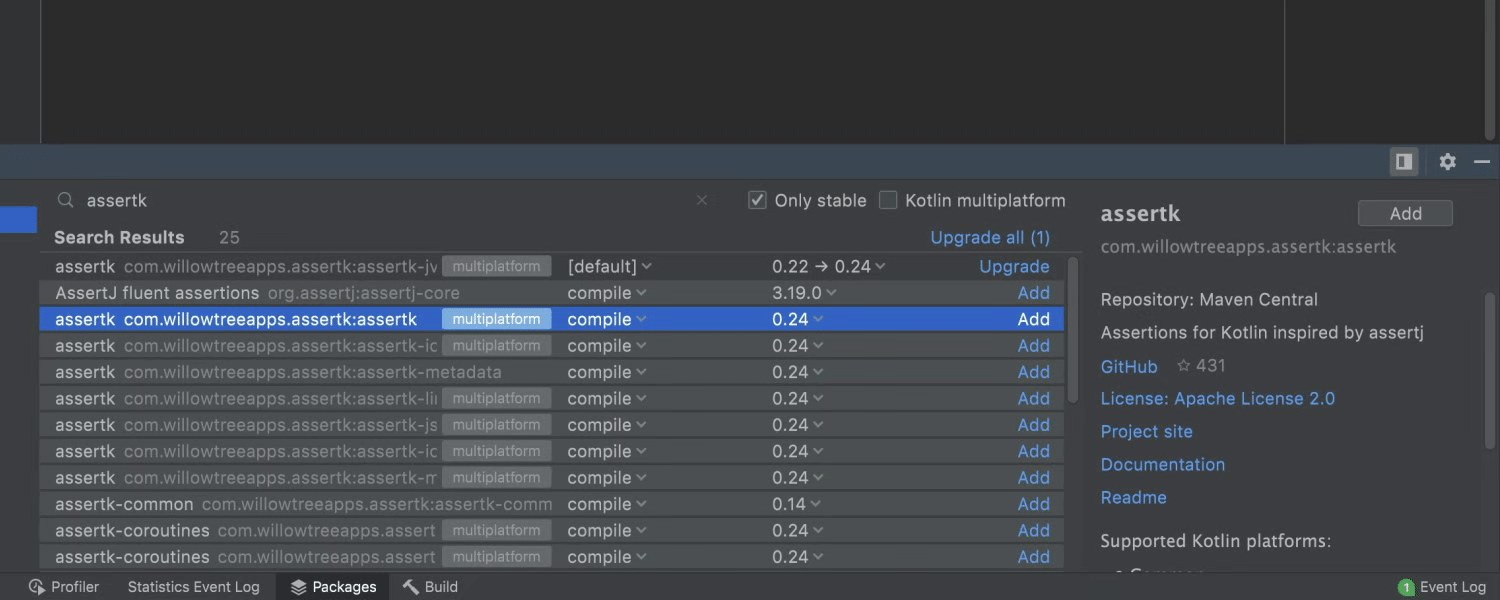Open the Documentation link
This screenshot has width=1500, height=600.
1163,465
